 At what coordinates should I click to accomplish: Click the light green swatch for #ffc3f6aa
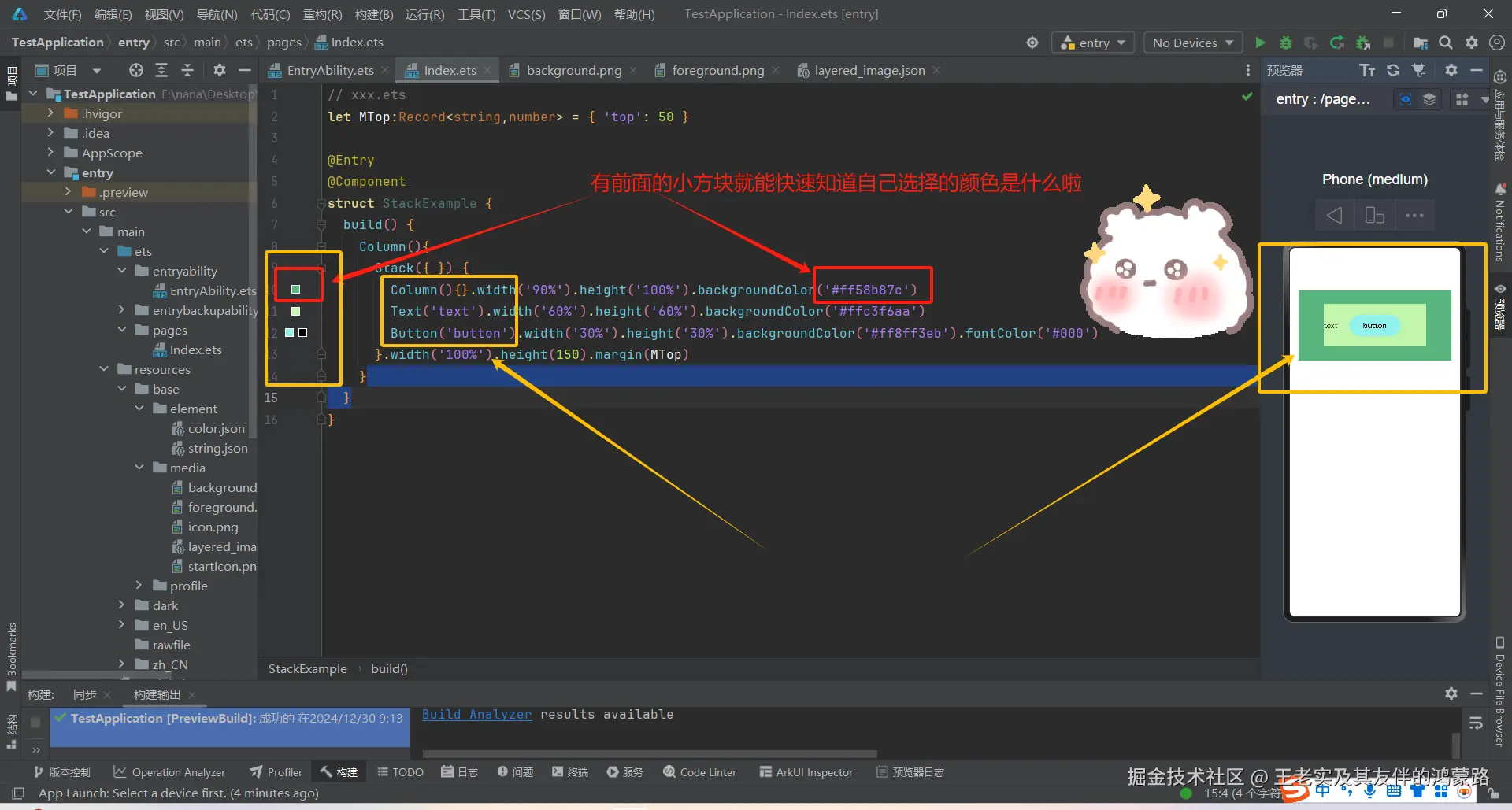pyautogui.click(x=296, y=311)
